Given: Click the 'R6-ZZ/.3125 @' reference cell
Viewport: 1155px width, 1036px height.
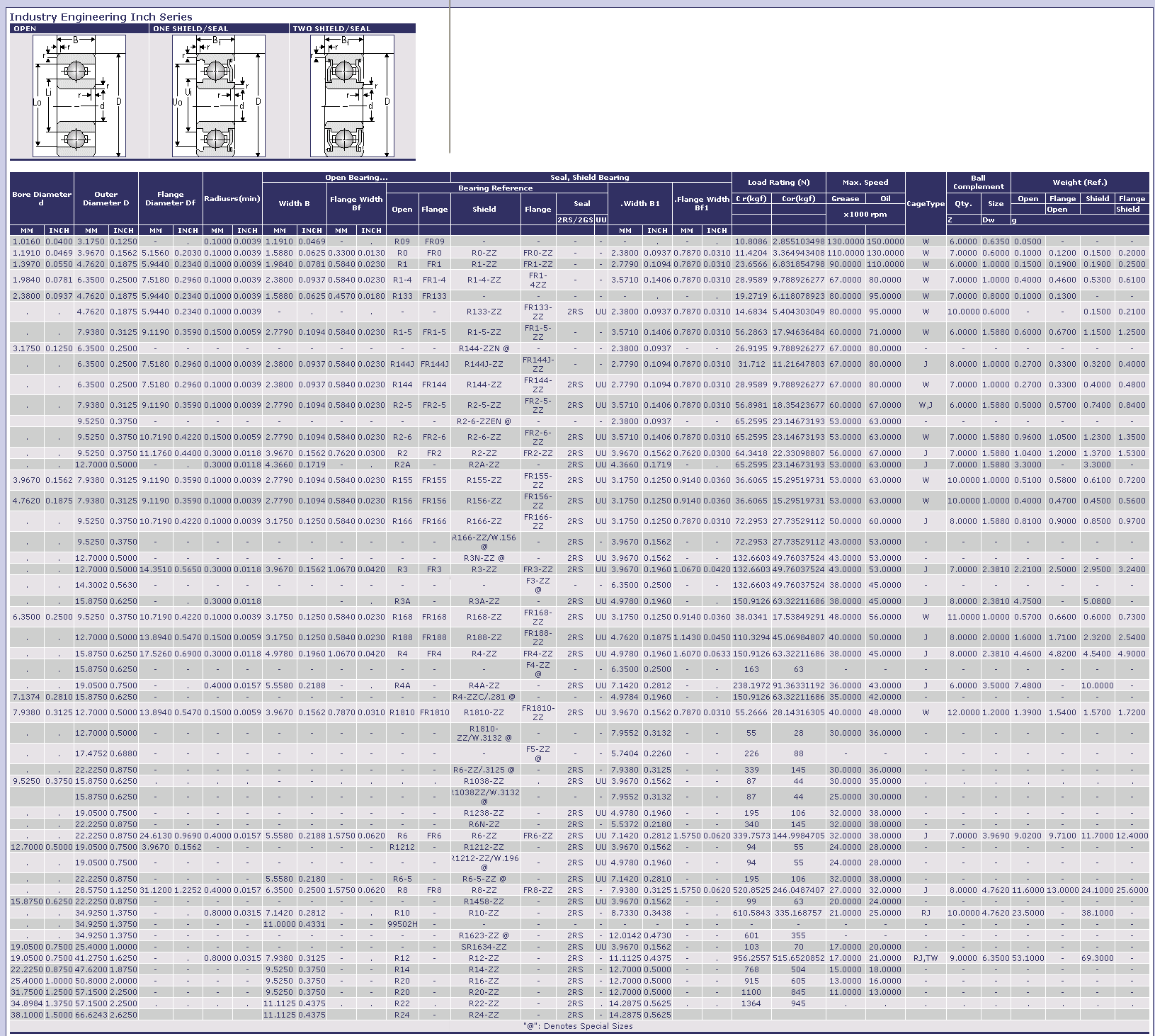Looking at the screenshot, I should [484, 770].
